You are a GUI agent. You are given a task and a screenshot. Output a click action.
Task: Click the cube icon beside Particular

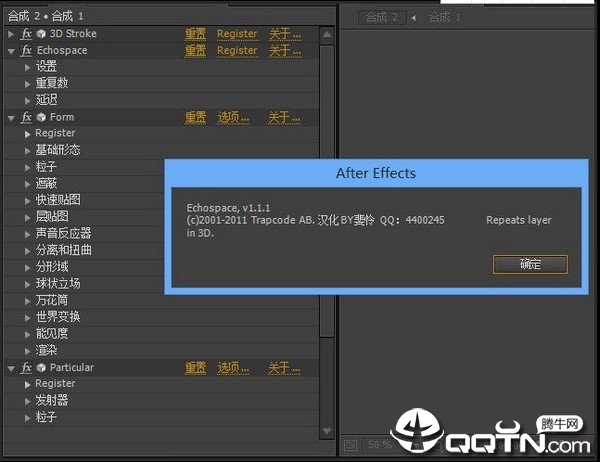[42, 368]
